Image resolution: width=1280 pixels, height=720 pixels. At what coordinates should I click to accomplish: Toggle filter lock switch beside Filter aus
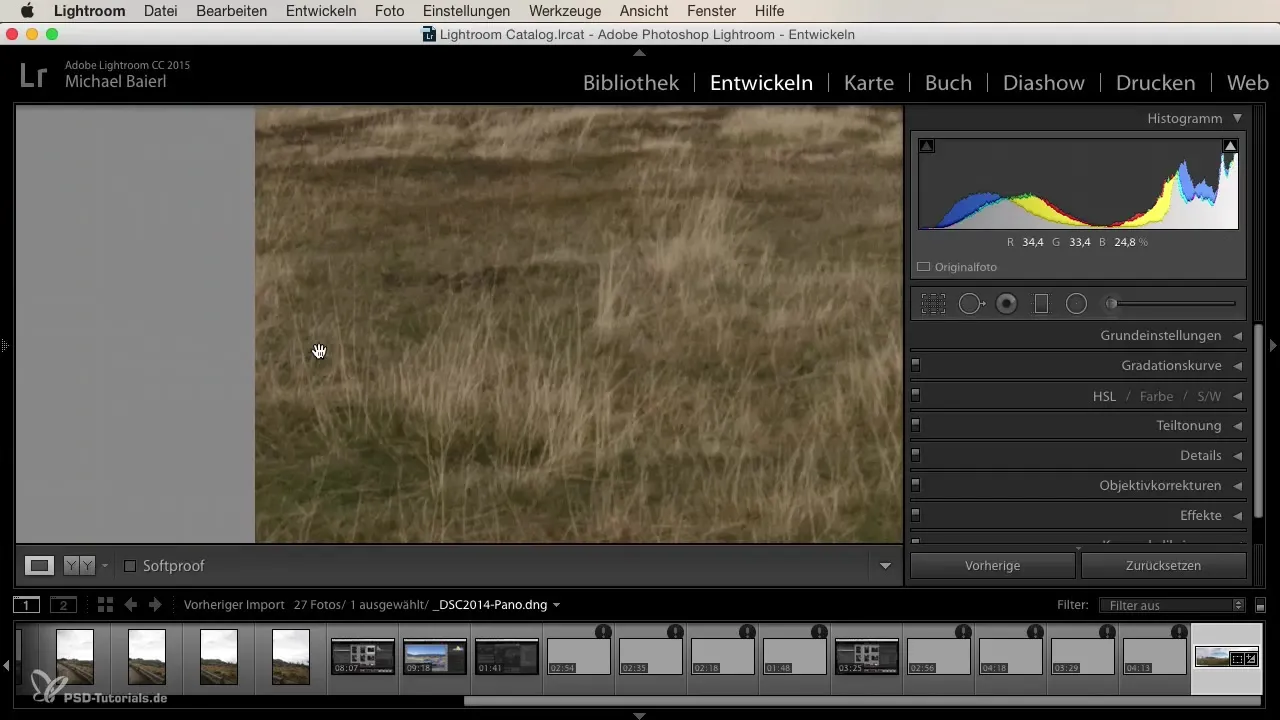pyautogui.click(x=1260, y=606)
